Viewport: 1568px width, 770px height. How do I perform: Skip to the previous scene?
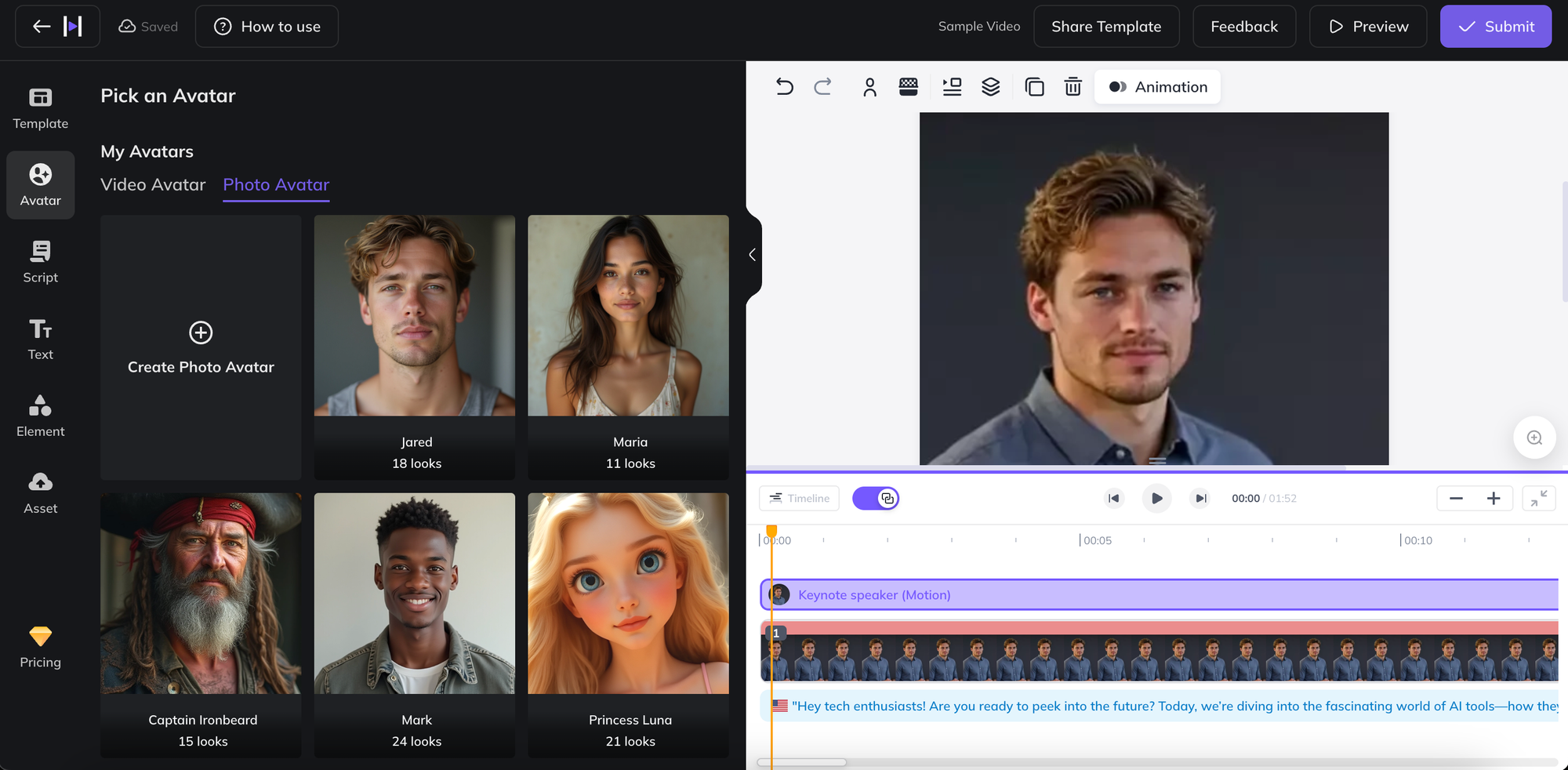pyautogui.click(x=1113, y=499)
